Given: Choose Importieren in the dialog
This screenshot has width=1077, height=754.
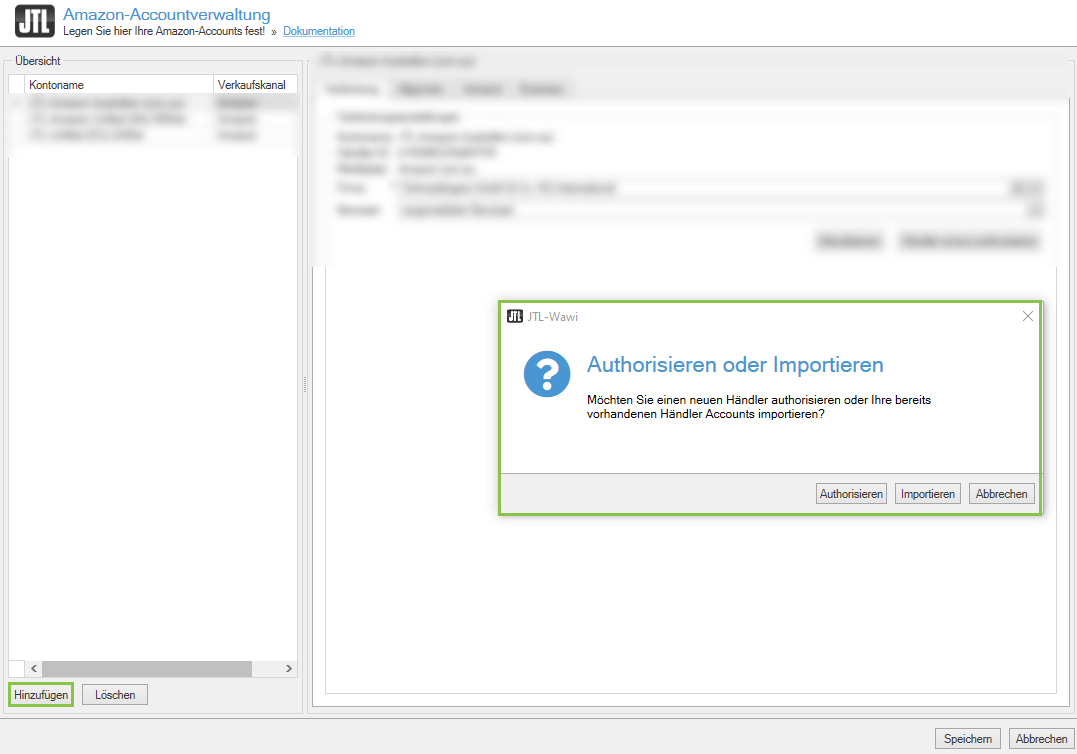Looking at the screenshot, I should point(927,493).
